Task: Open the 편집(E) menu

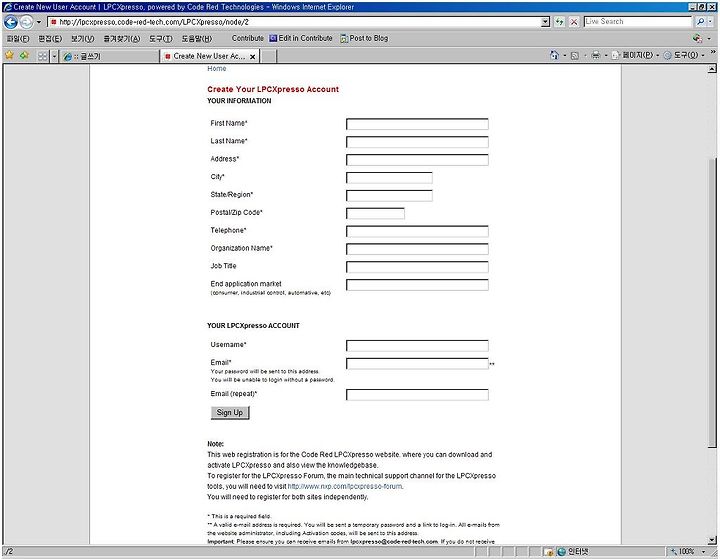Action: [50, 39]
